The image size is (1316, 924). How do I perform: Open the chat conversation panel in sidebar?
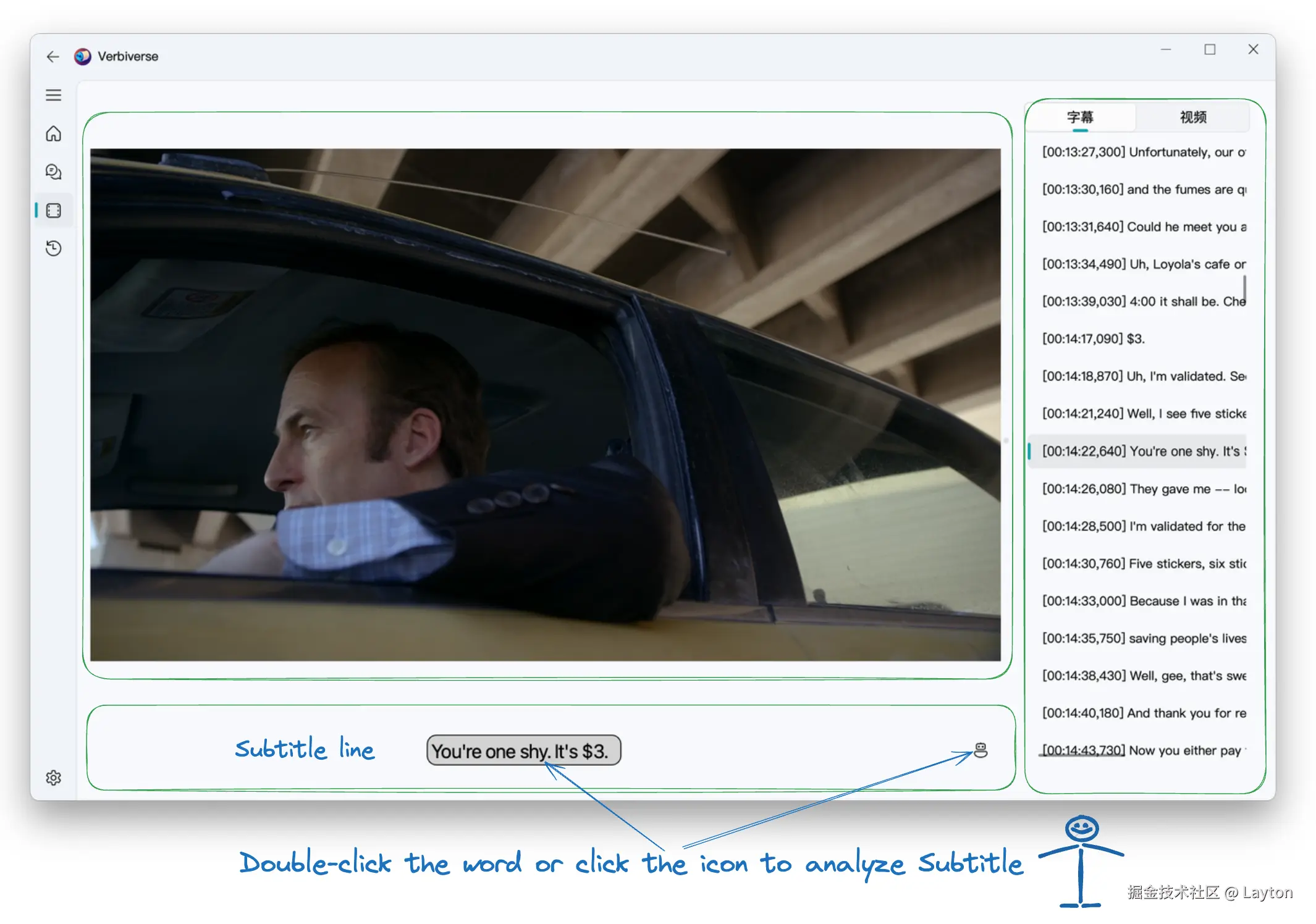pyautogui.click(x=53, y=172)
